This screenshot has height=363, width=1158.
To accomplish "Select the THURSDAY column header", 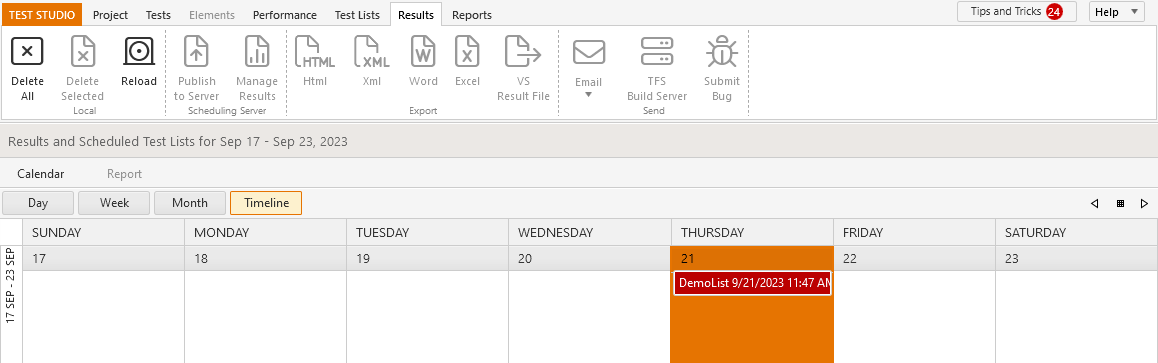I will (x=752, y=232).
